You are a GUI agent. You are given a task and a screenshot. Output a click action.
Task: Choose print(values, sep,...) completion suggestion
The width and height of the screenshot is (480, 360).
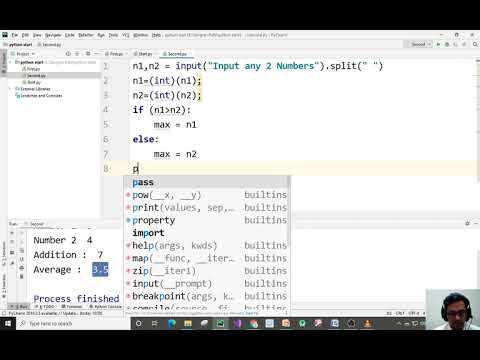(206, 208)
